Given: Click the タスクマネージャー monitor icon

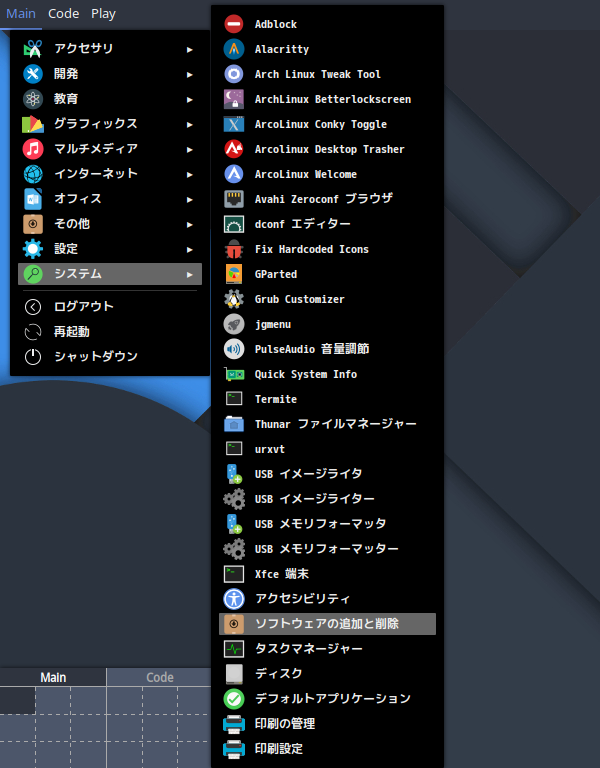Looking at the screenshot, I should click(234, 648).
